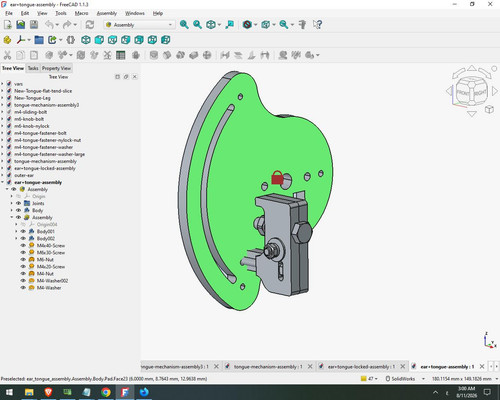Toggle visibility of M4-Nut

(x=23, y=274)
